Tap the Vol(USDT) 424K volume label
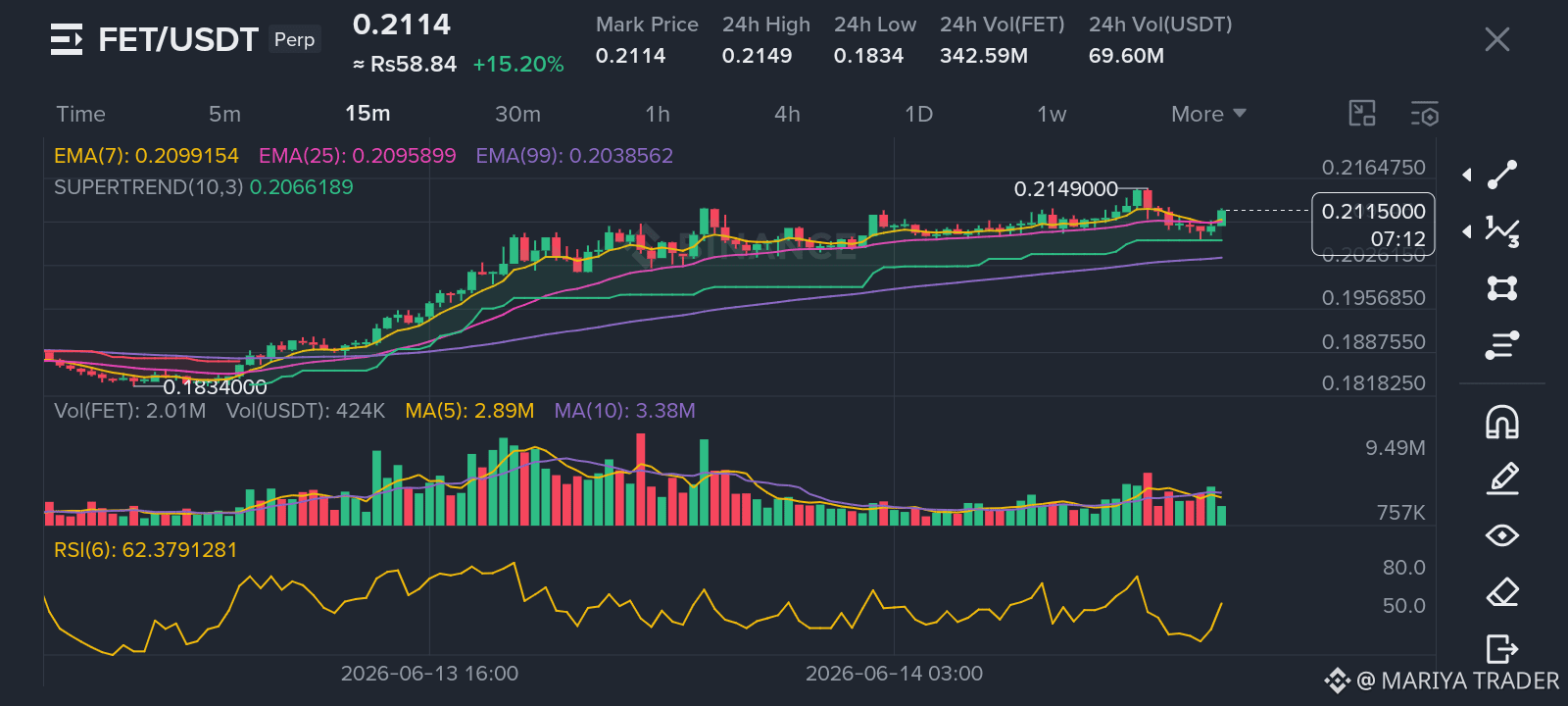The height and width of the screenshot is (706, 1568). click(306, 411)
